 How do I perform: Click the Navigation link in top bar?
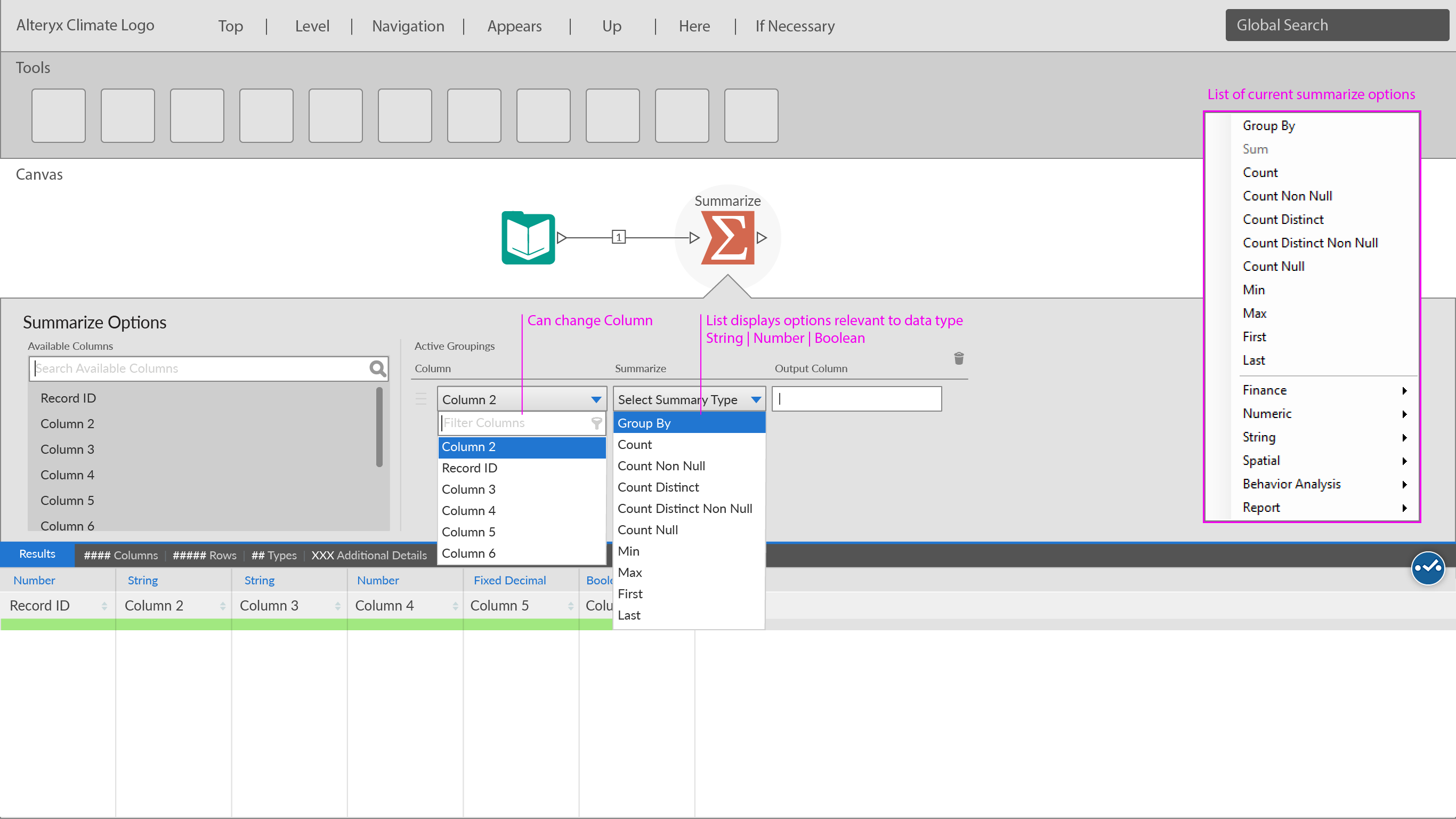pyautogui.click(x=408, y=26)
